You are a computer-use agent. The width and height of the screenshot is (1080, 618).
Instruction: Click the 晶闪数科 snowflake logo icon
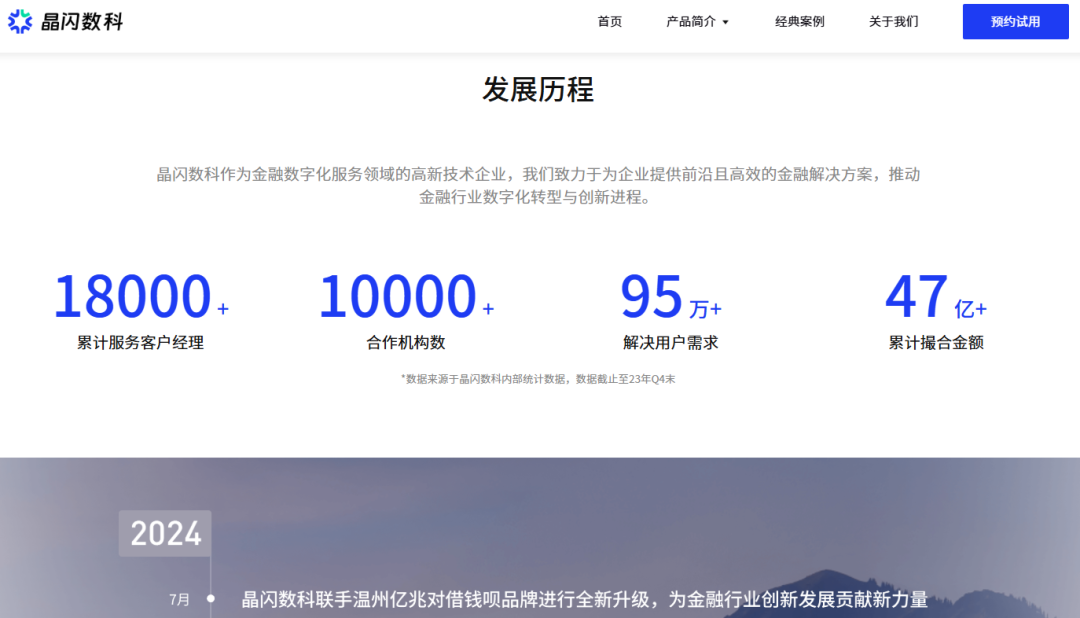pyautogui.click(x=20, y=21)
